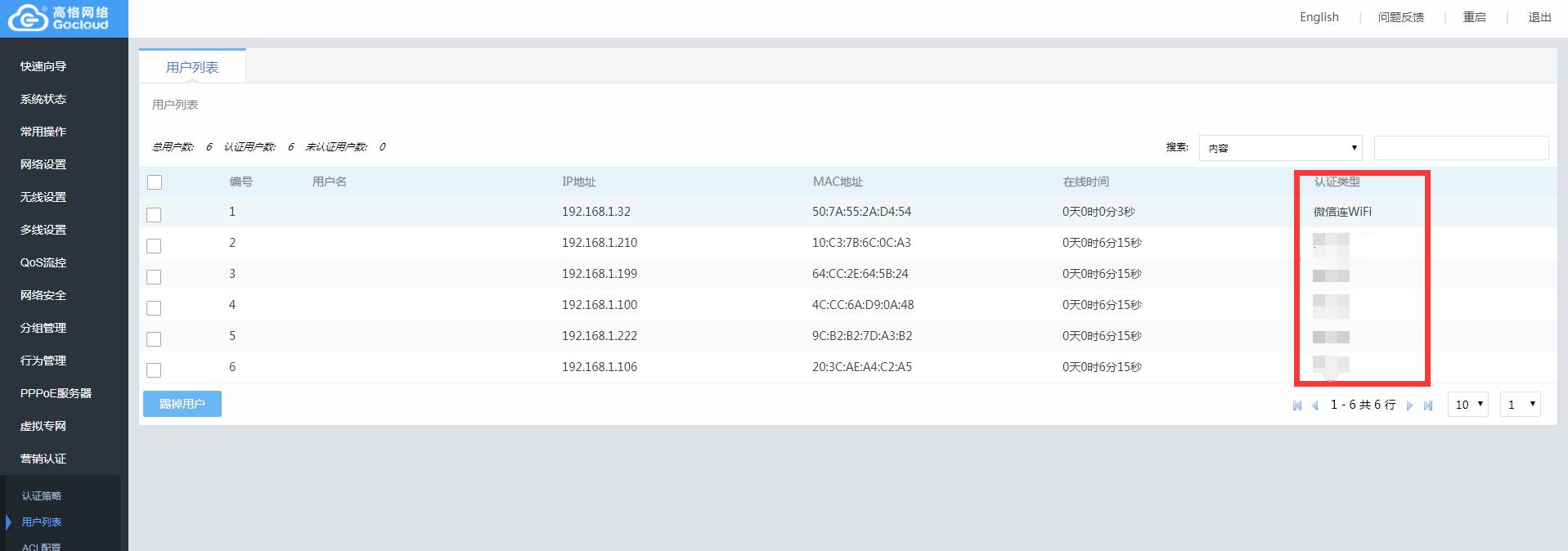The image size is (1568, 551).
Task: Click 重启 in the top bar
Action: (1475, 17)
